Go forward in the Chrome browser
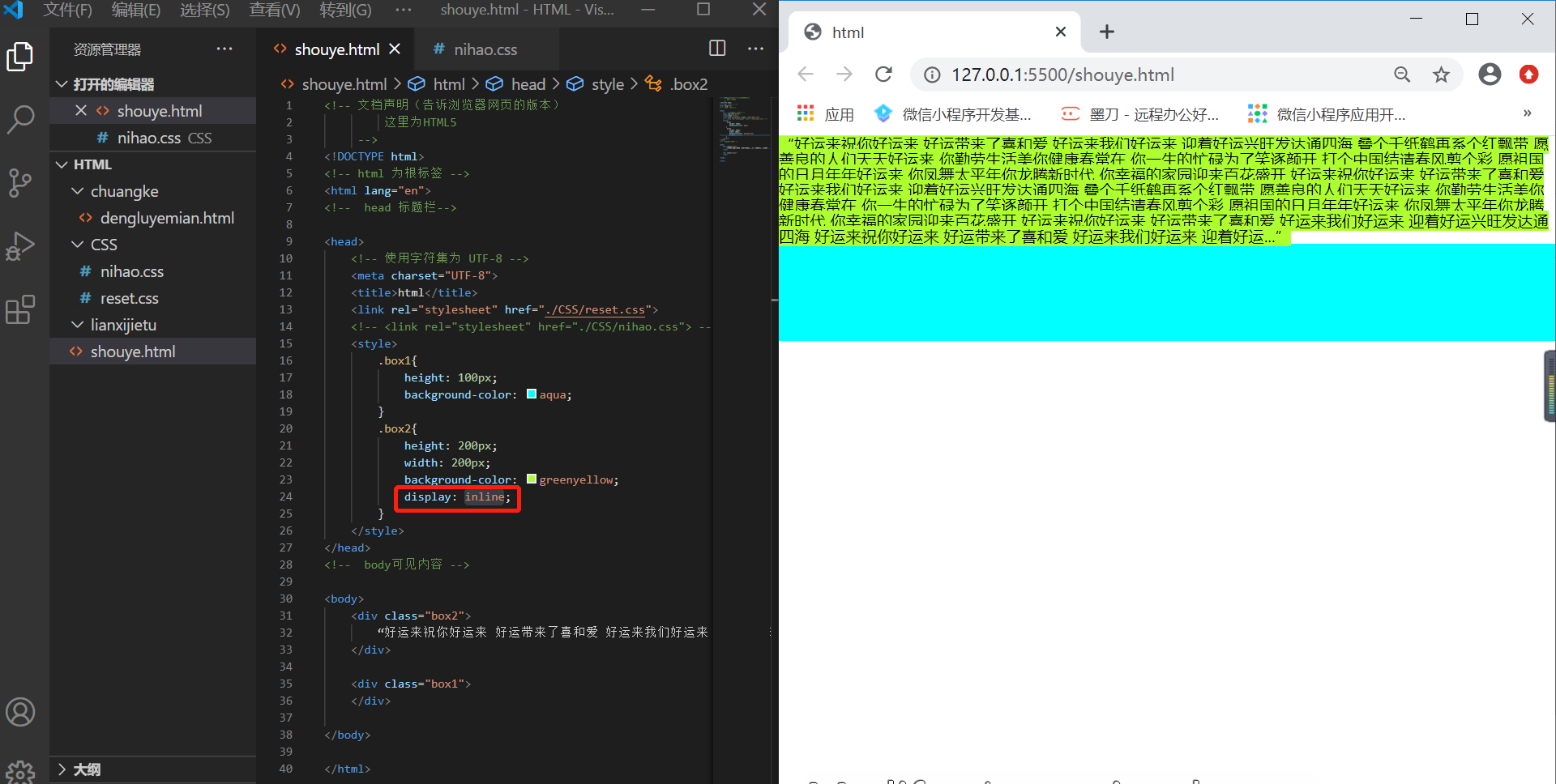This screenshot has height=784, width=1556. point(844,75)
